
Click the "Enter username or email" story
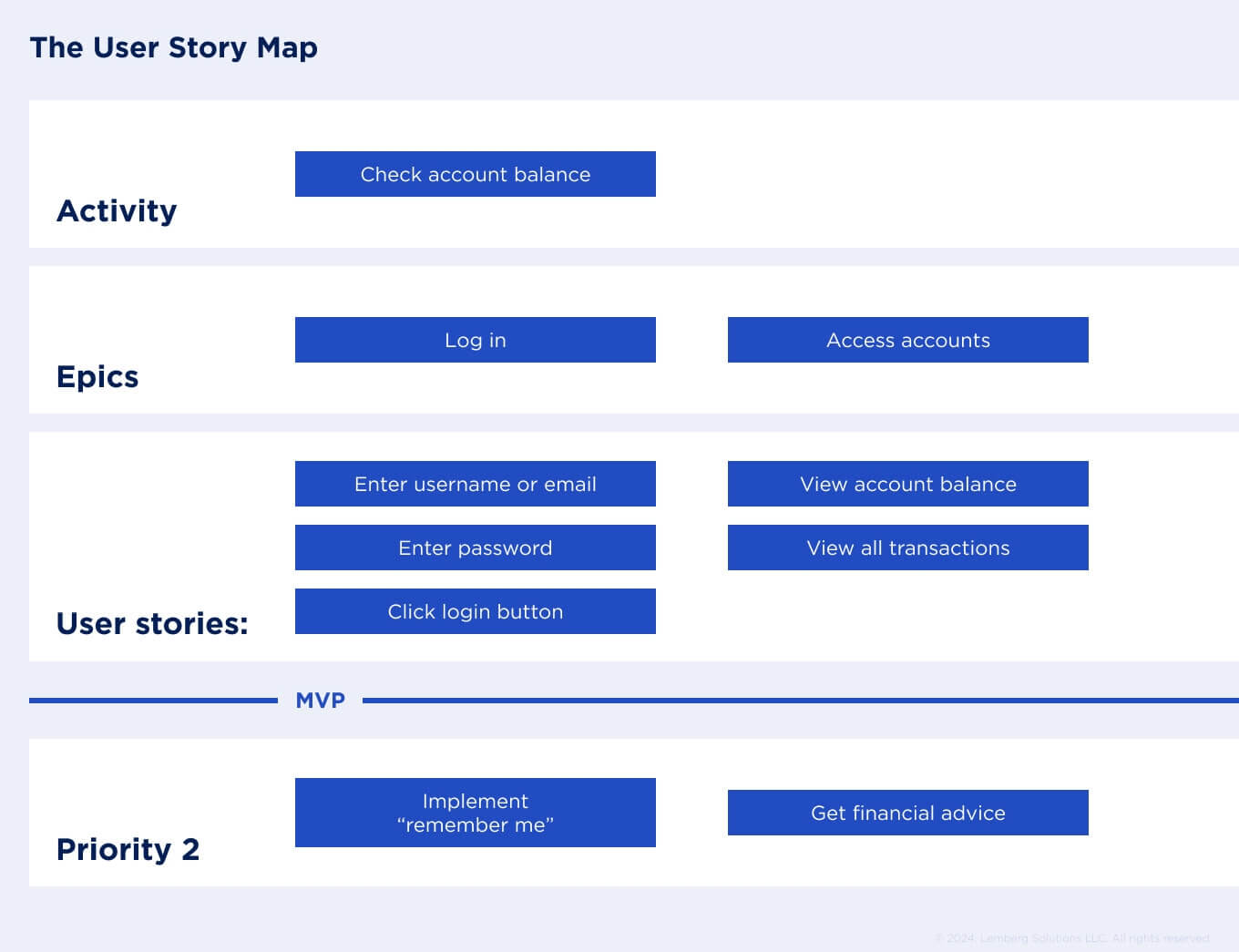475,484
